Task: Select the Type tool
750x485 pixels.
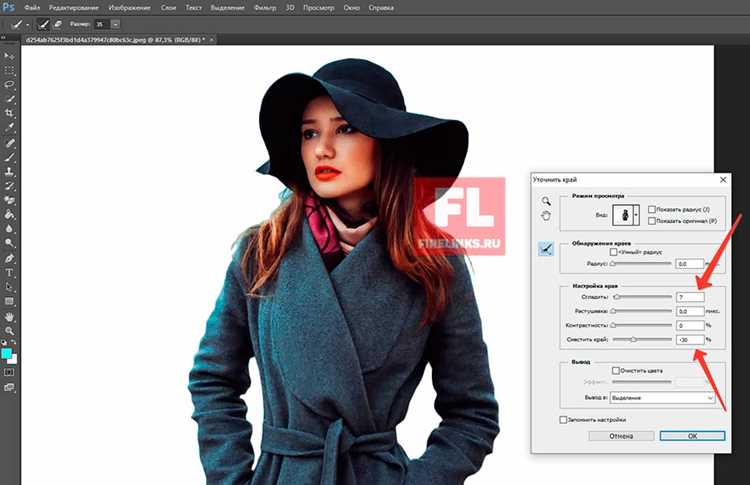Action: [x=9, y=273]
